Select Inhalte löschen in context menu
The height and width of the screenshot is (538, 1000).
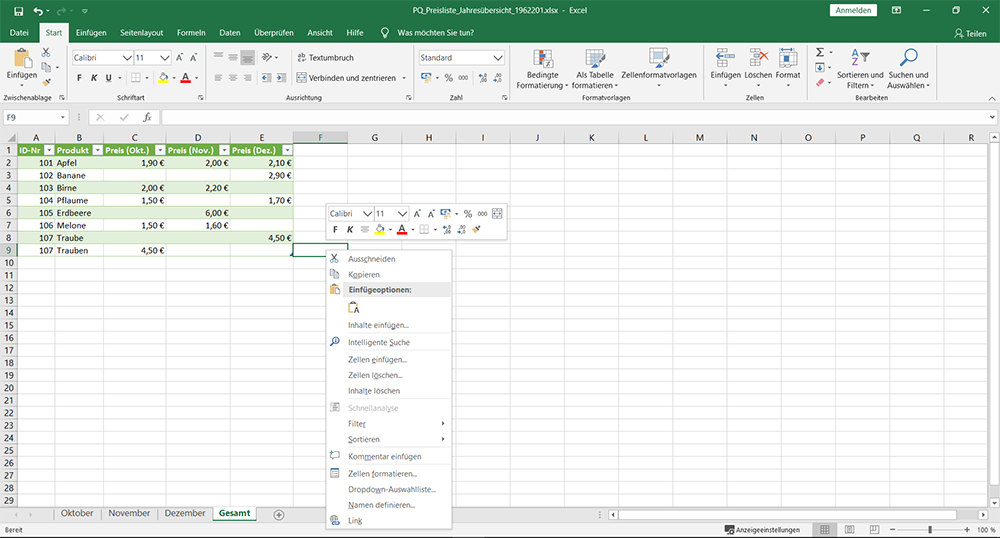pyautogui.click(x=374, y=391)
